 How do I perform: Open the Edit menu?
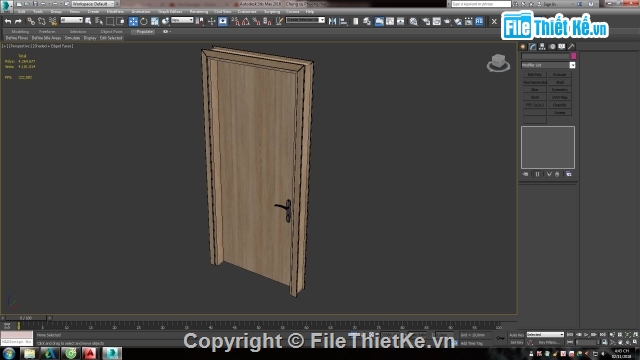[x=22, y=11]
